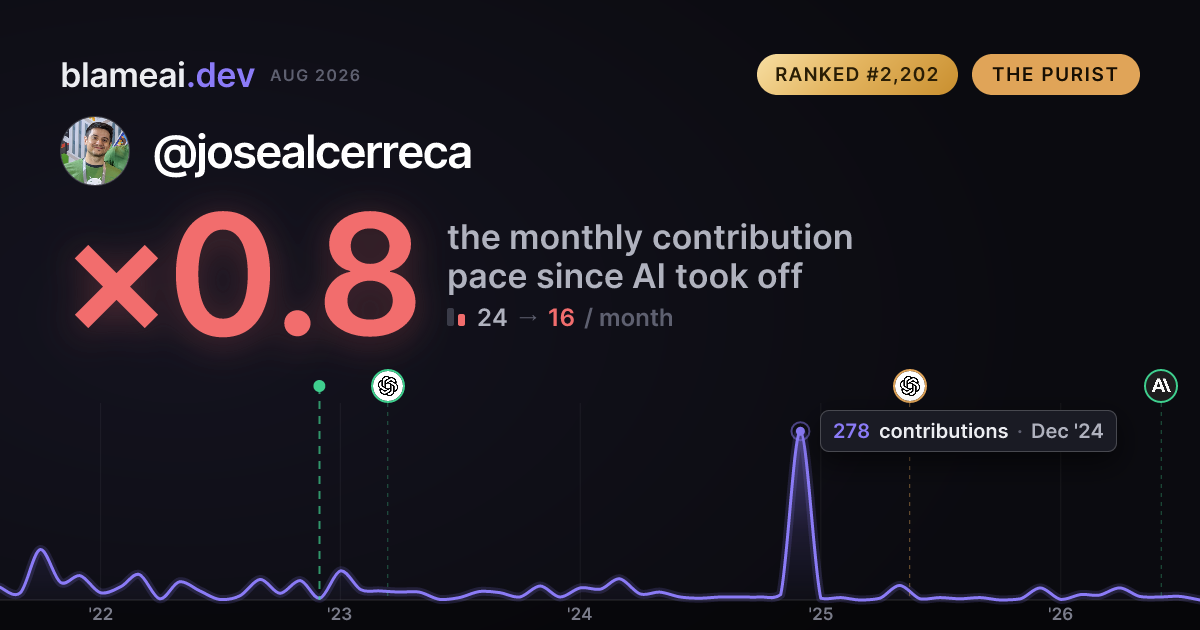Click the Dec '24 text in tooltip
This screenshot has width=1200, height=630.
pyautogui.click(x=1067, y=432)
